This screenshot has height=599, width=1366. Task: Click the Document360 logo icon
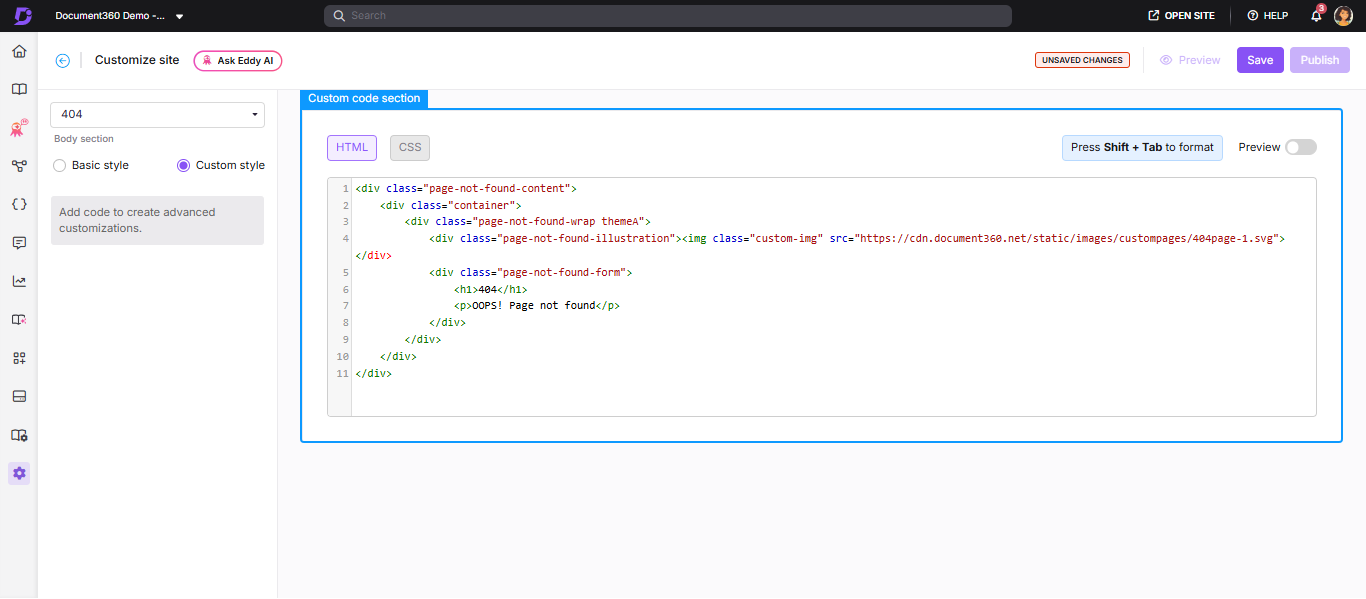[x=23, y=16]
